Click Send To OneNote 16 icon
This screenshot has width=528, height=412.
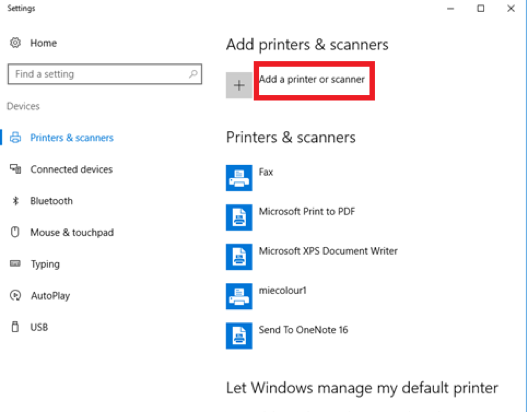tap(239, 336)
